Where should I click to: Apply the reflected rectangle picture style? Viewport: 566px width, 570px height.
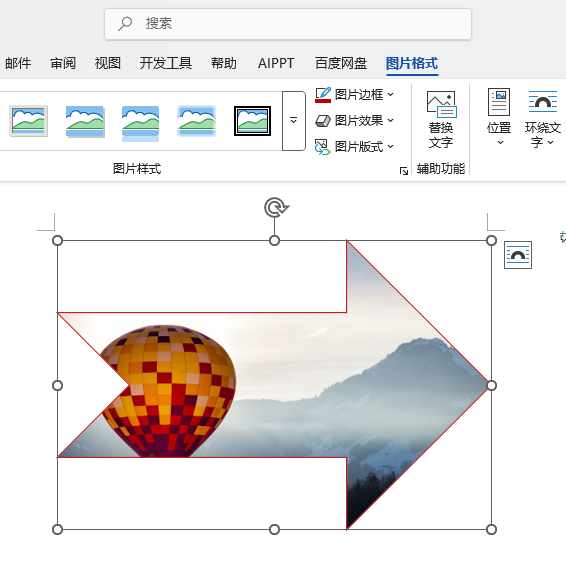[141, 123]
